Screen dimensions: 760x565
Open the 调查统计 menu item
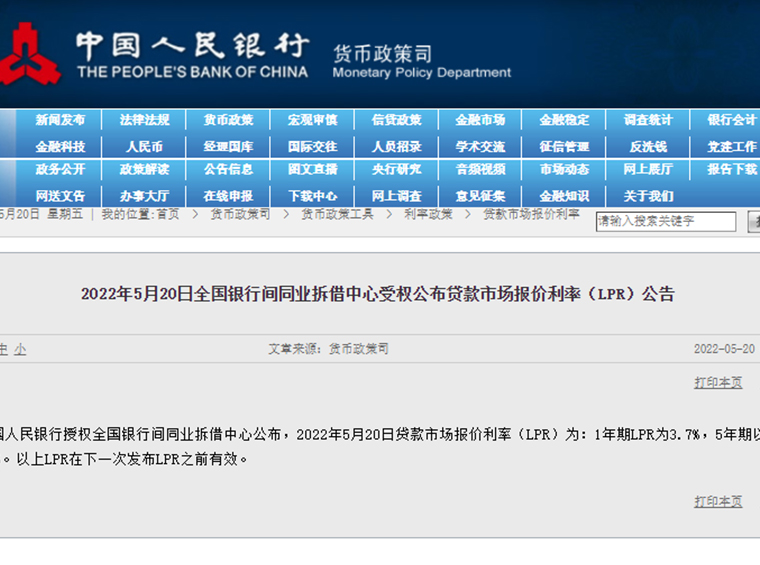click(649, 120)
